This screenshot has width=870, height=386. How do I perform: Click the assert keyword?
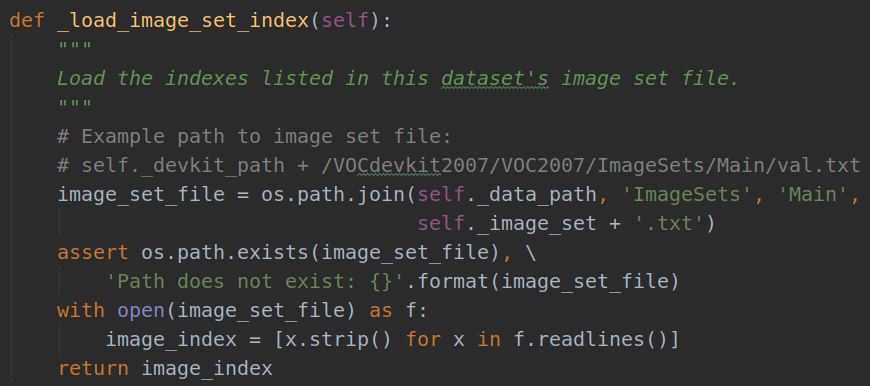coord(93,252)
